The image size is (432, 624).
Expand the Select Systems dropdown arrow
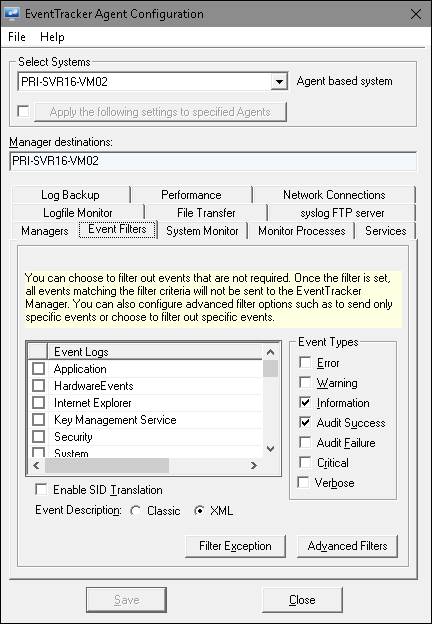coord(279,82)
